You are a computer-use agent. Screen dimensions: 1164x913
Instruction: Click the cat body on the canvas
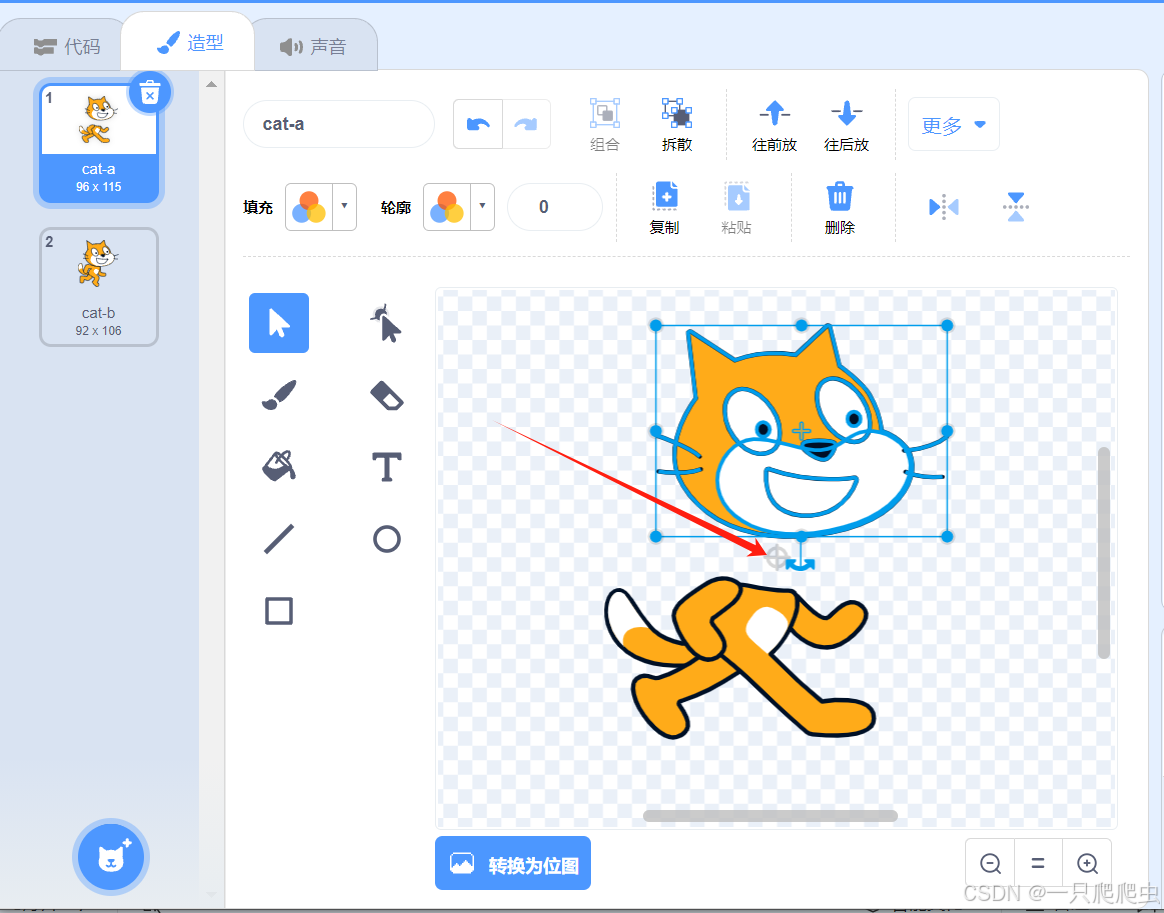click(741, 657)
